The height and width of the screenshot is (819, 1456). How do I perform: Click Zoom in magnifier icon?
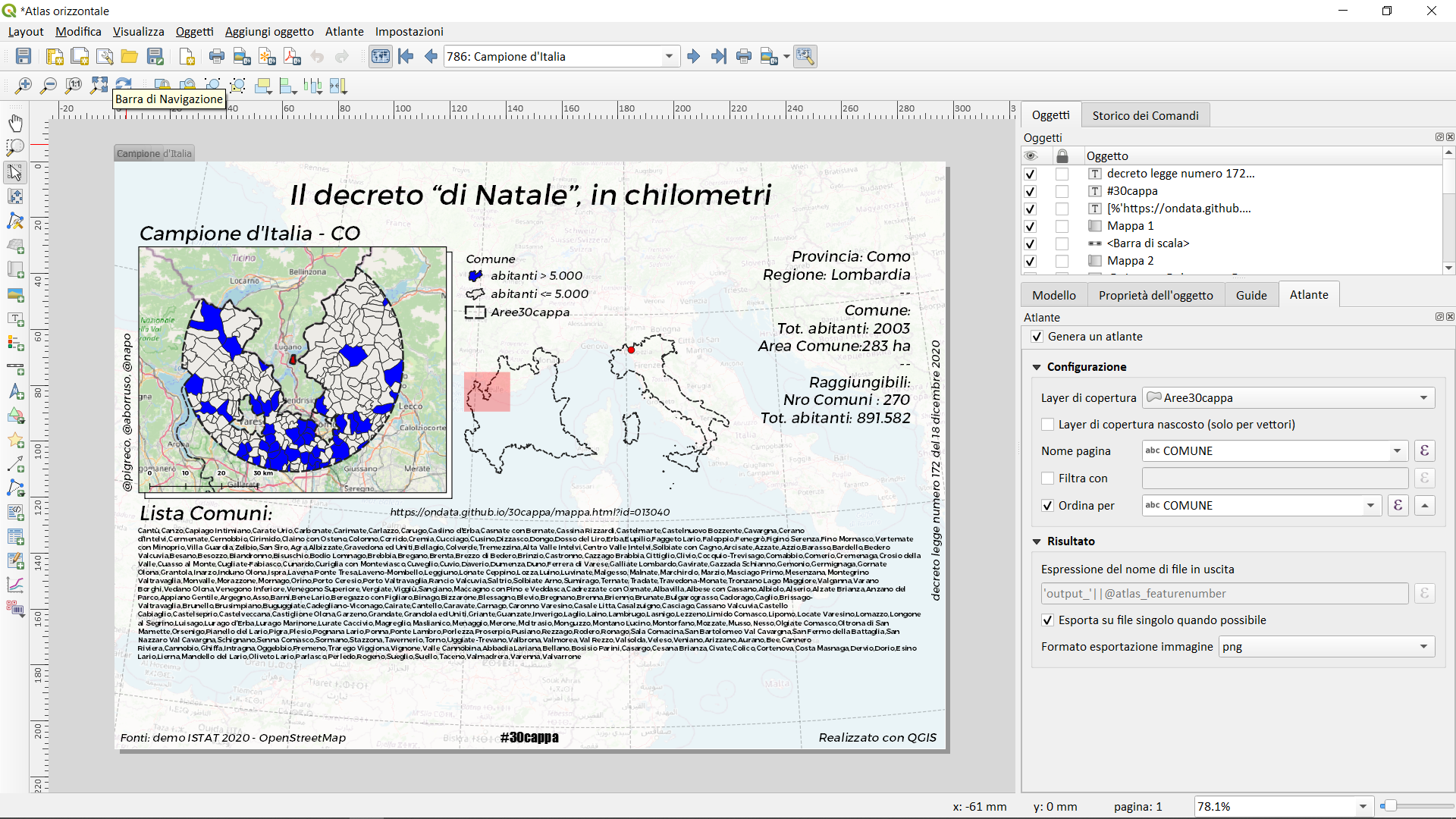(24, 86)
